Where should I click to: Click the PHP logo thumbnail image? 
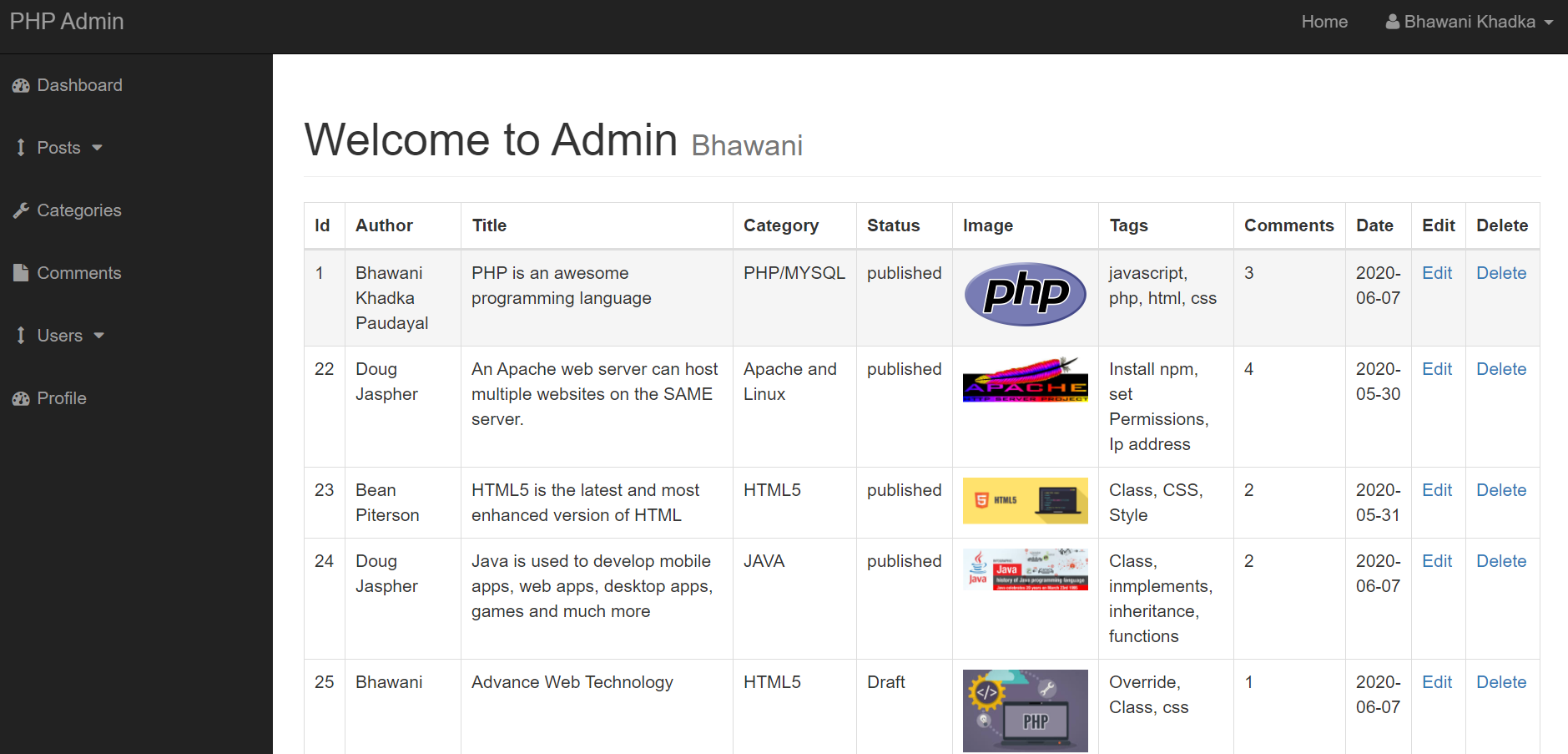(x=1025, y=294)
